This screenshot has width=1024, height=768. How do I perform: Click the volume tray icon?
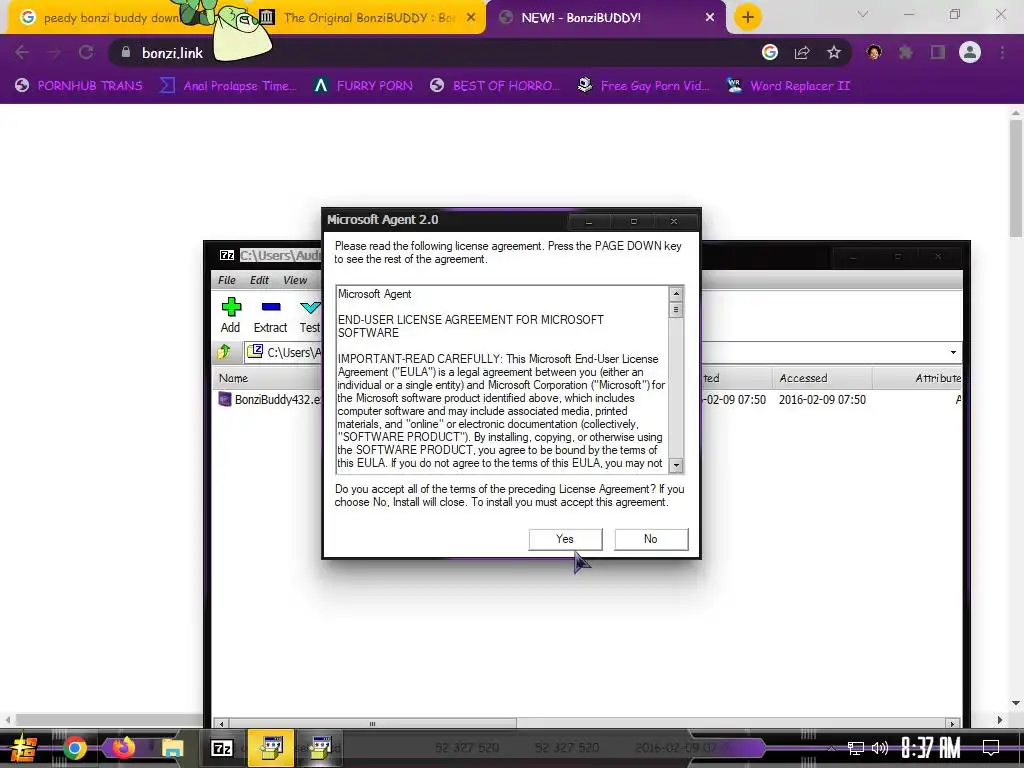tap(880, 748)
